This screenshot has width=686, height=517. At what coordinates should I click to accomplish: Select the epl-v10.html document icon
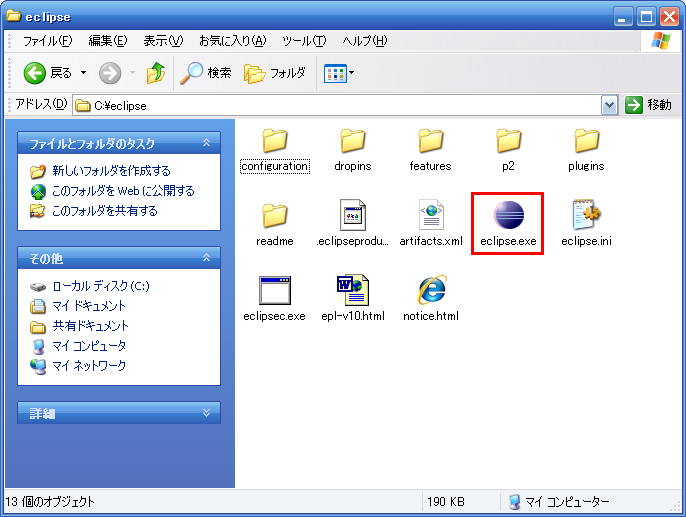353,290
